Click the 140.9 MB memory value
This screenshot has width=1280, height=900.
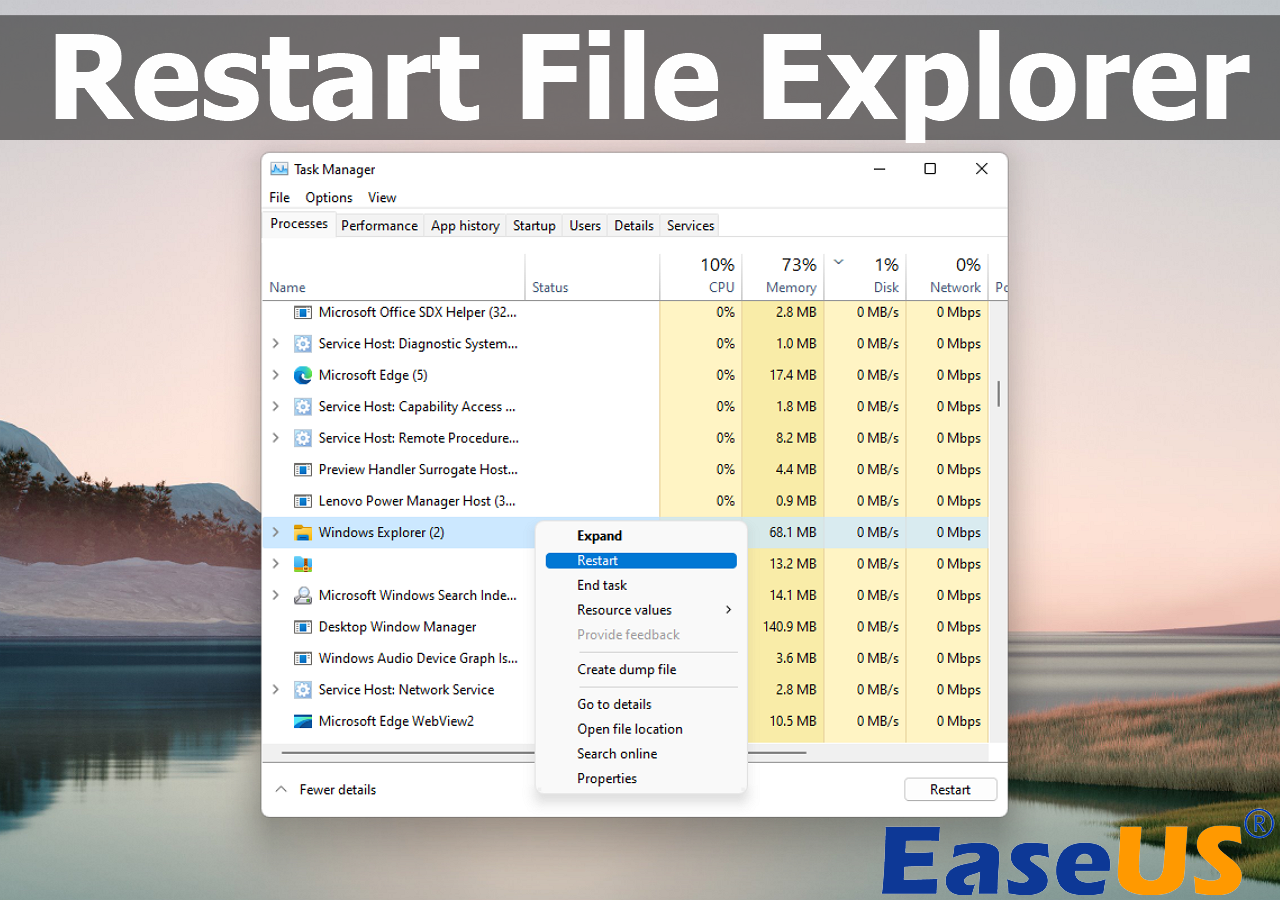click(x=789, y=627)
